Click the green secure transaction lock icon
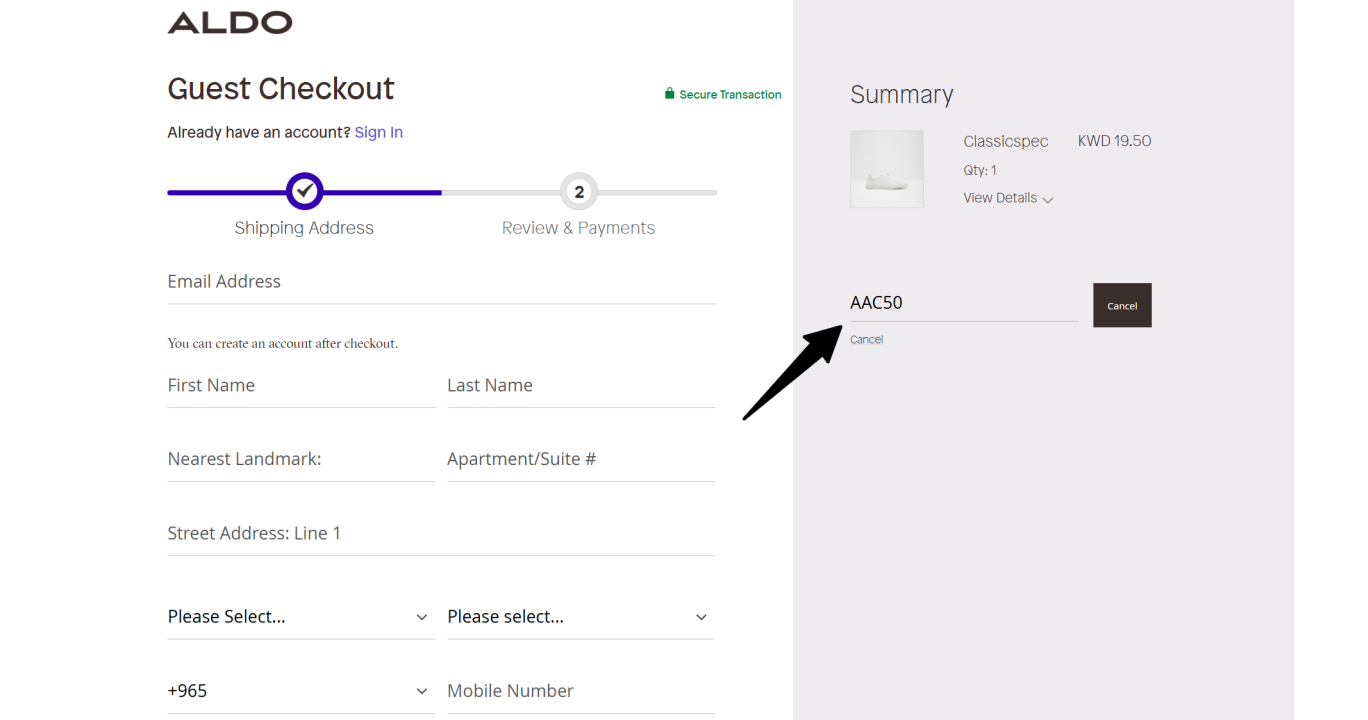Screen dimensions: 1368x720 tap(670, 94)
